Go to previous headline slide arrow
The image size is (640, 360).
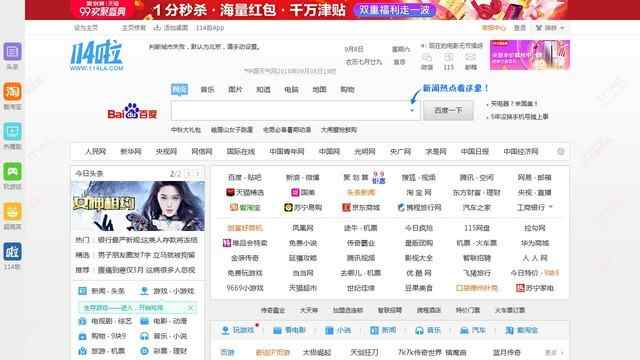(x=189, y=174)
